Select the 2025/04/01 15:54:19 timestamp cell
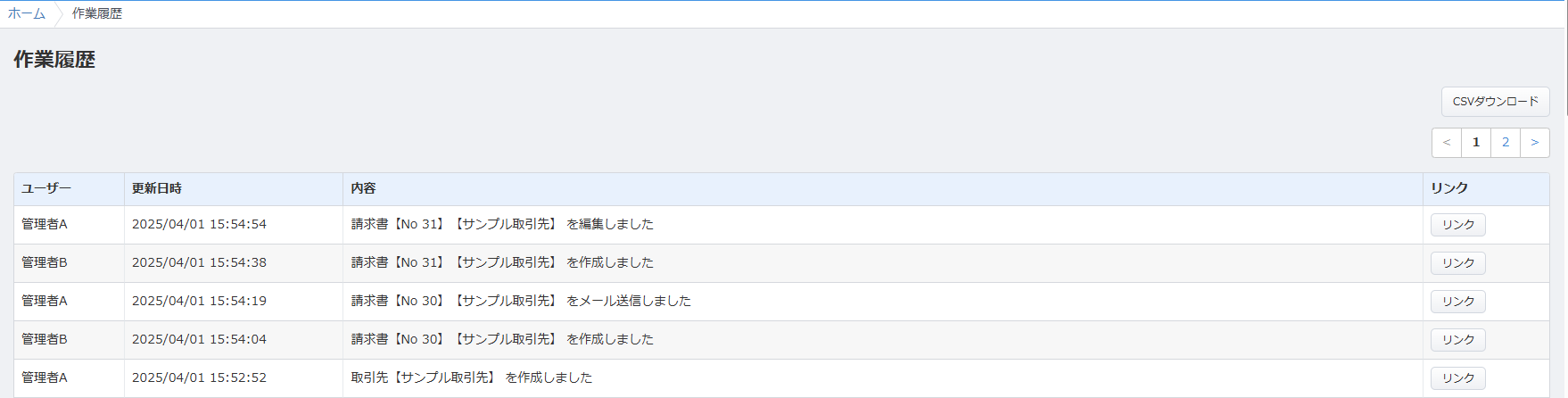Viewport: 1568px width, 398px height. pos(199,301)
